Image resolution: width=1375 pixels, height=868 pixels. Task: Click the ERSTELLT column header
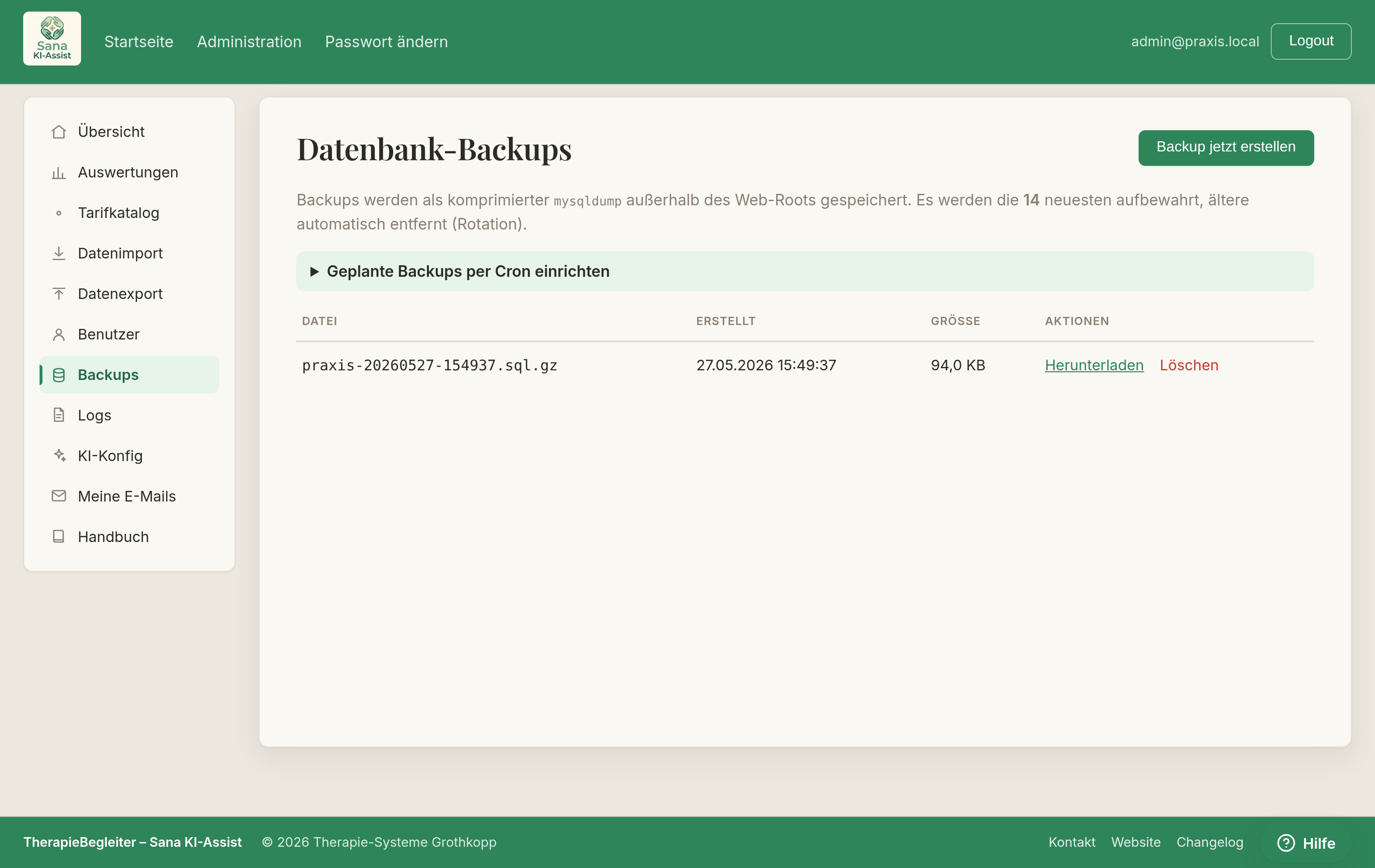pyautogui.click(x=725, y=321)
